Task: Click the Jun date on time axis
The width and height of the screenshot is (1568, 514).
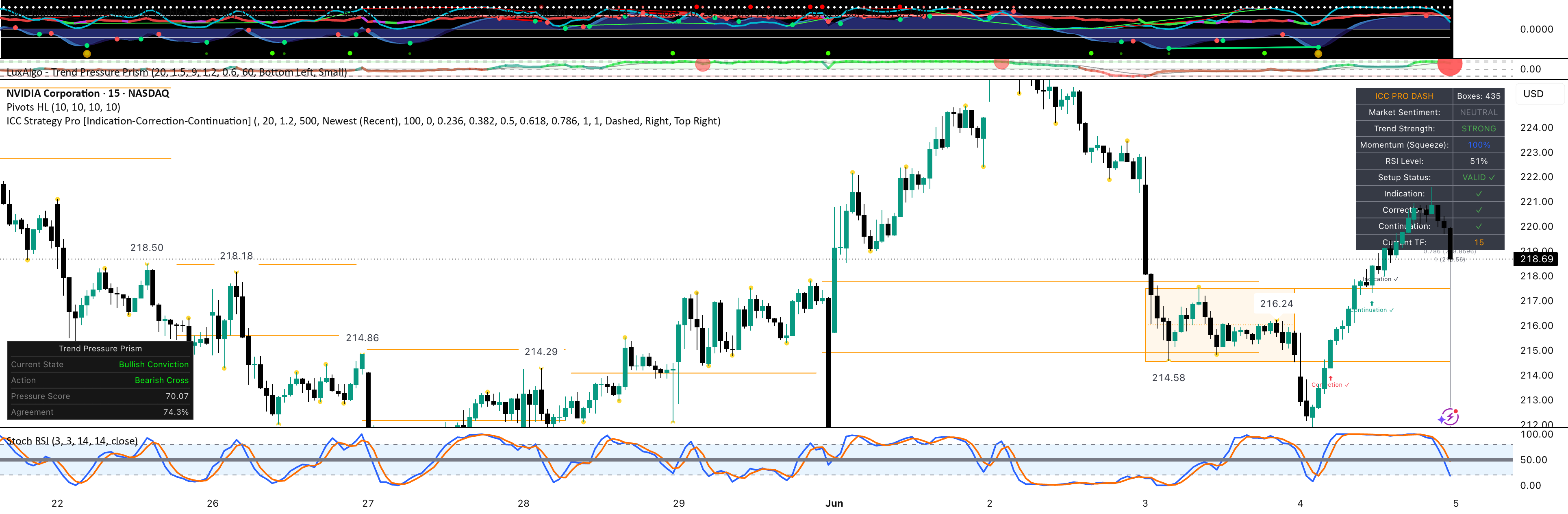Action: 834,503
